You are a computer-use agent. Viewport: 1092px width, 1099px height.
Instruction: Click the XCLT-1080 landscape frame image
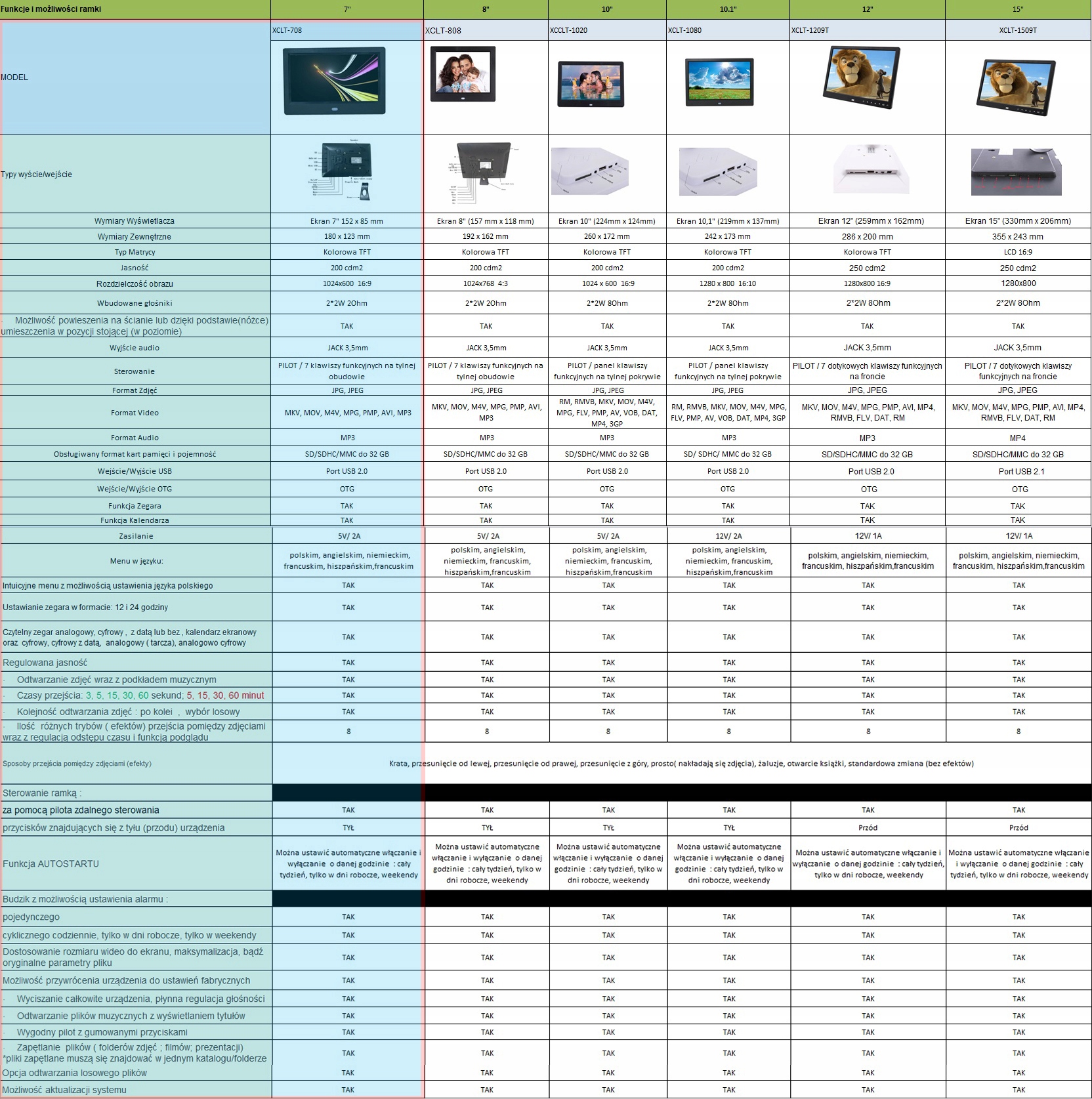pos(718,83)
